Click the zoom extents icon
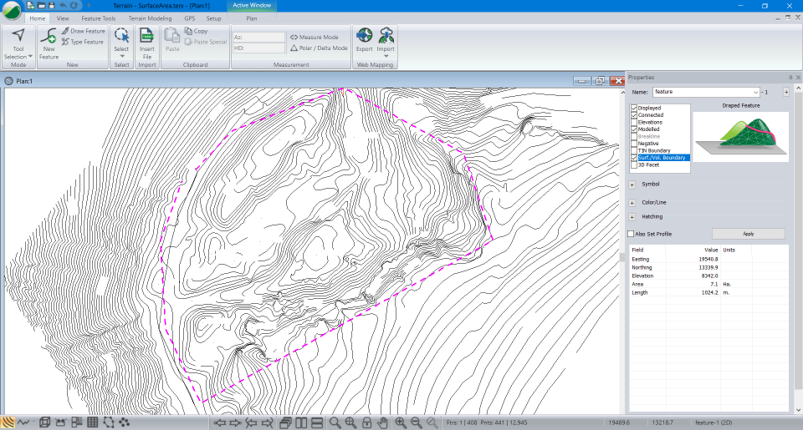The image size is (803, 430). click(x=351, y=423)
